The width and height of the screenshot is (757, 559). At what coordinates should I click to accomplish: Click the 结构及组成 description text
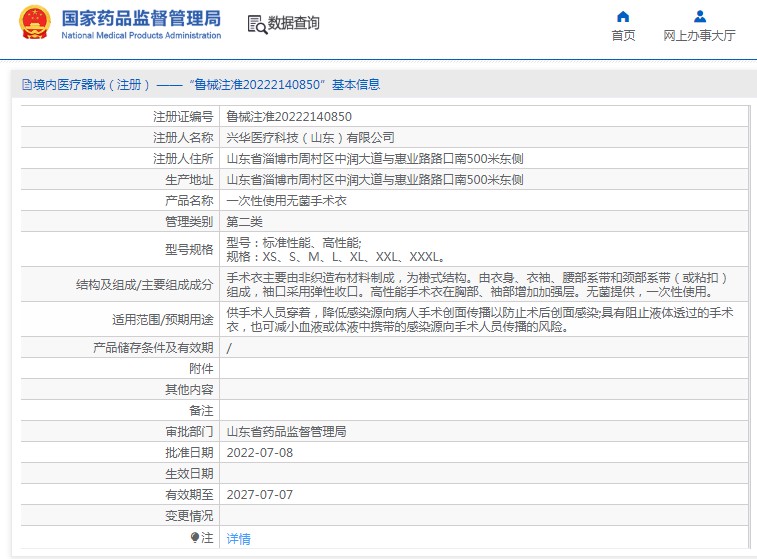(x=477, y=284)
